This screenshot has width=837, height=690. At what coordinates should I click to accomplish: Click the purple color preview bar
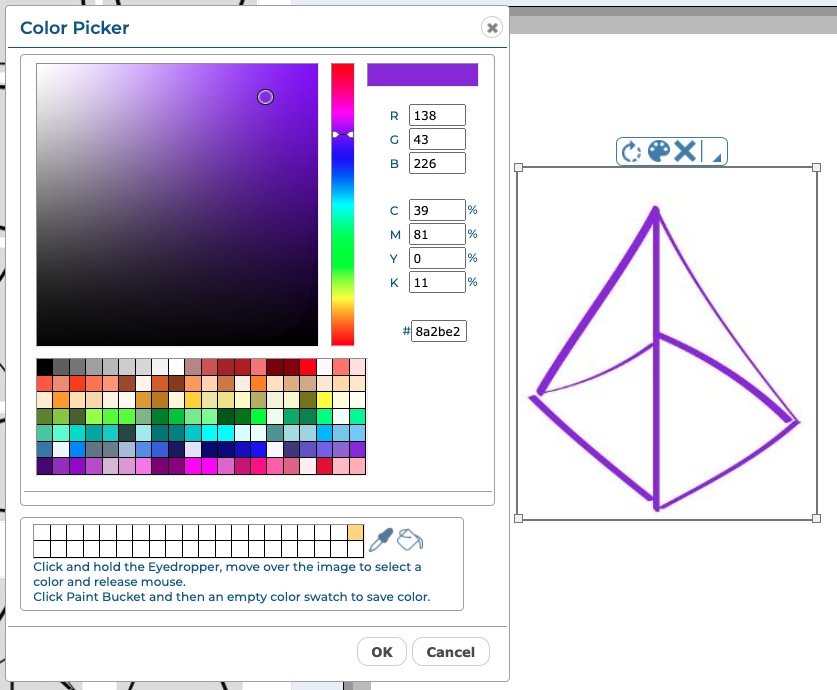coord(422,75)
